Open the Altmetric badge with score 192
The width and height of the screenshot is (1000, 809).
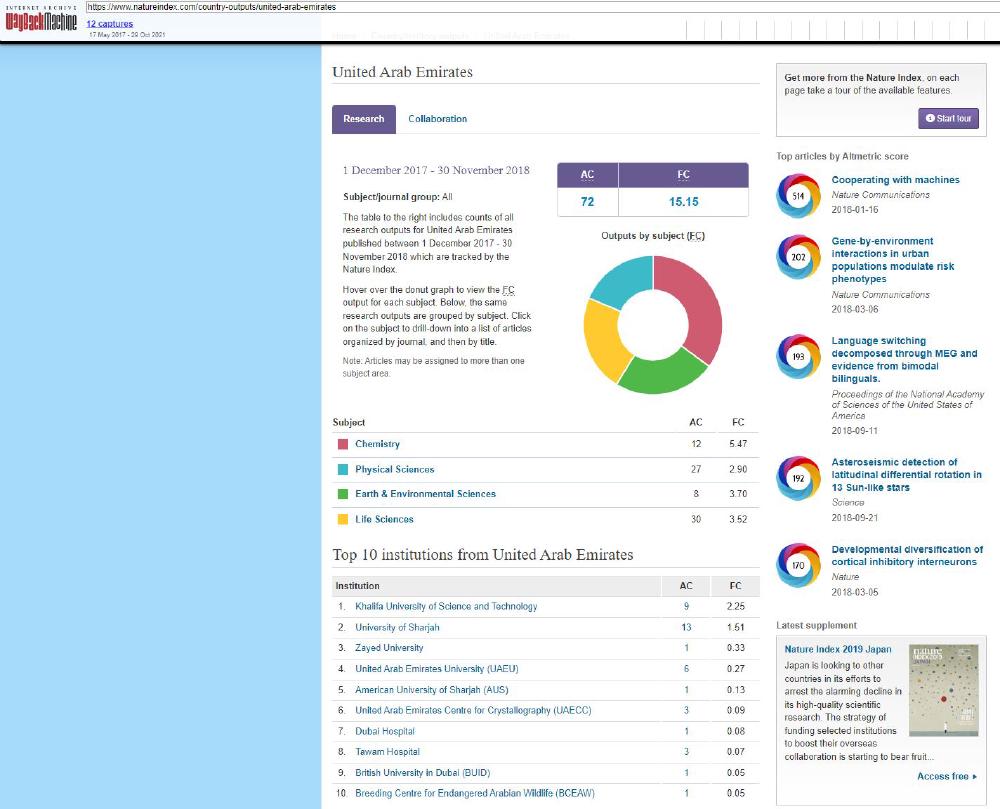point(798,478)
